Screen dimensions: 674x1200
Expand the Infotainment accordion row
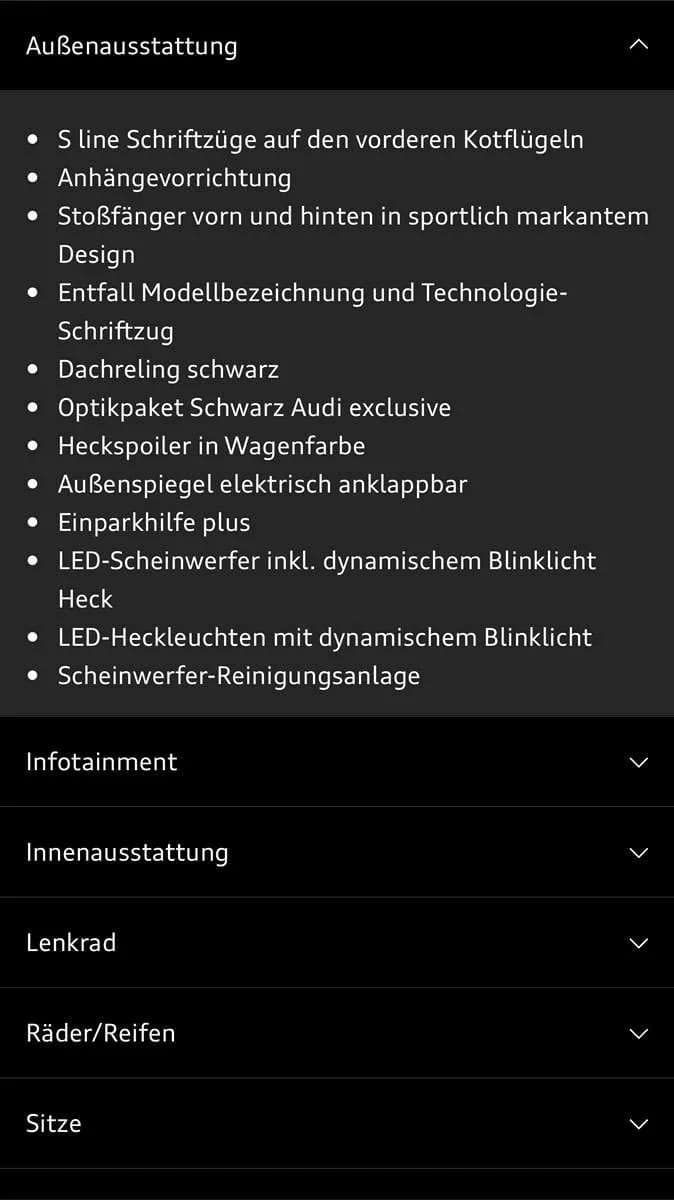point(337,762)
